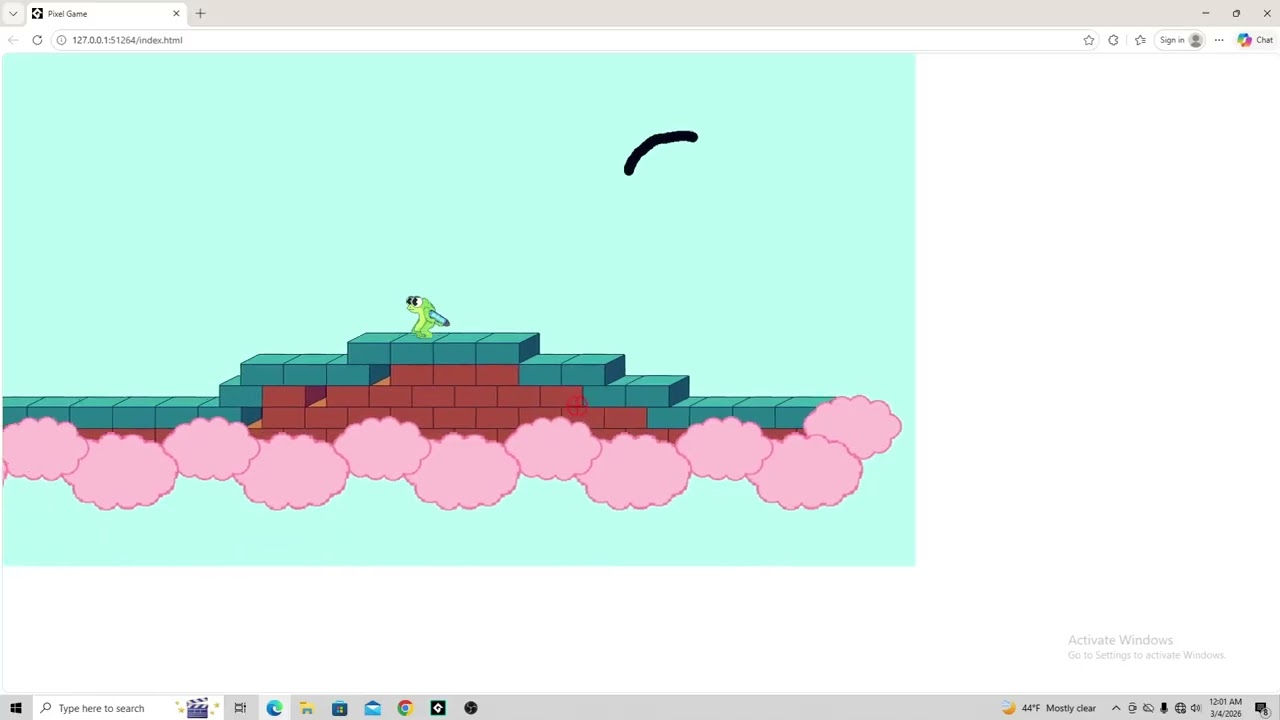The image size is (1280, 720).
Task: Open the clock showing 12:01 AM
Action: (1225, 708)
